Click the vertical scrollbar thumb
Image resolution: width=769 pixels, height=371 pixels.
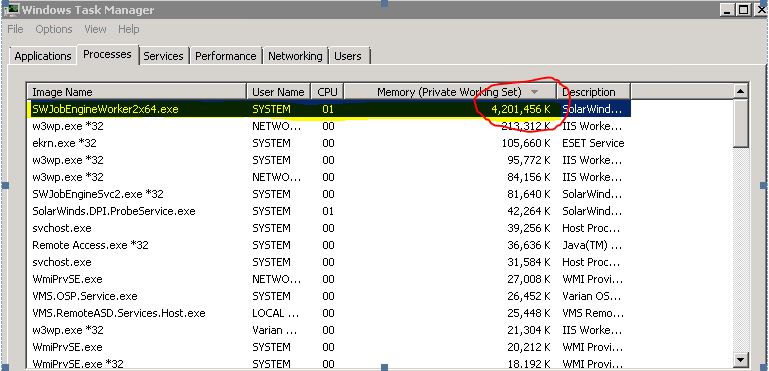(x=741, y=123)
